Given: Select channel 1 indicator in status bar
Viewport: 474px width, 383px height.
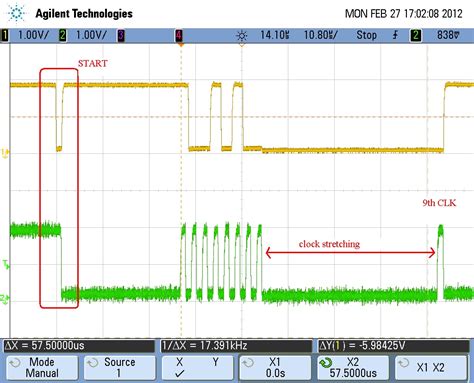Looking at the screenshot, I should pos(5,35).
